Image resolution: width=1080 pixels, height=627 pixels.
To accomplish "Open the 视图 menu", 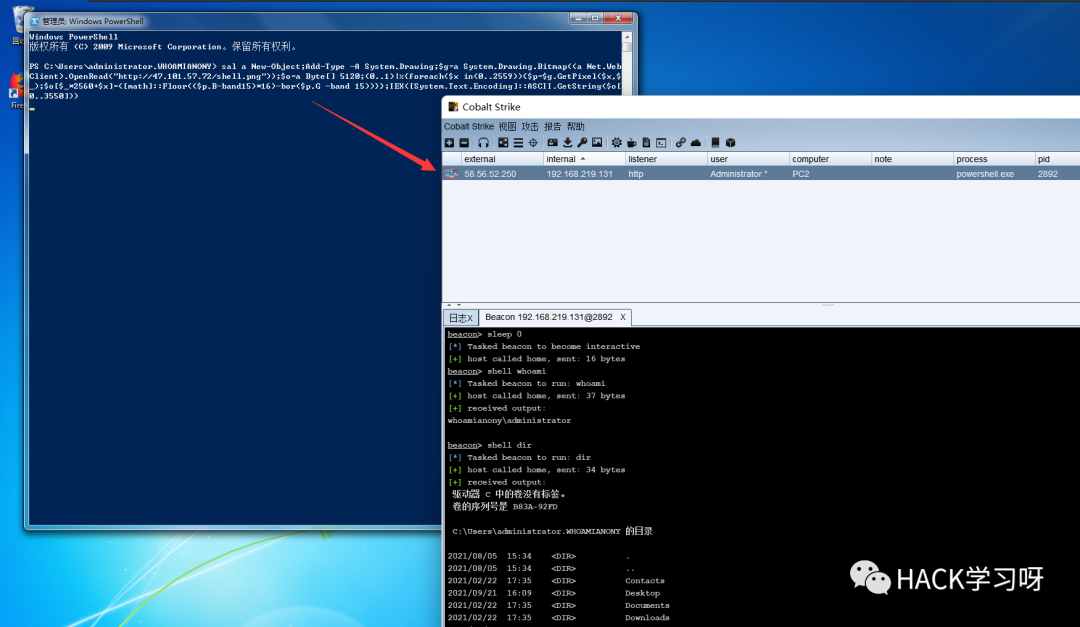I will (x=508, y=127).
